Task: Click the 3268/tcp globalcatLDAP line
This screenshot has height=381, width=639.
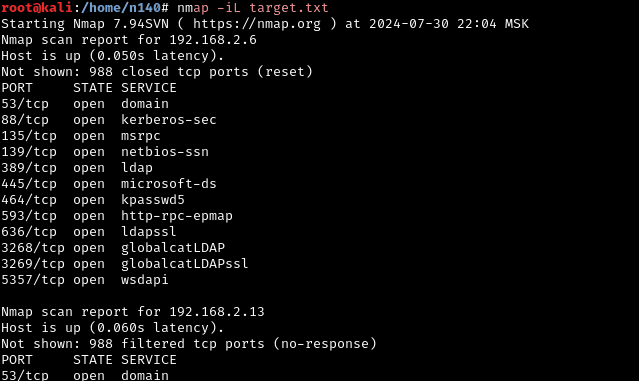Action: tap(113, 248)
